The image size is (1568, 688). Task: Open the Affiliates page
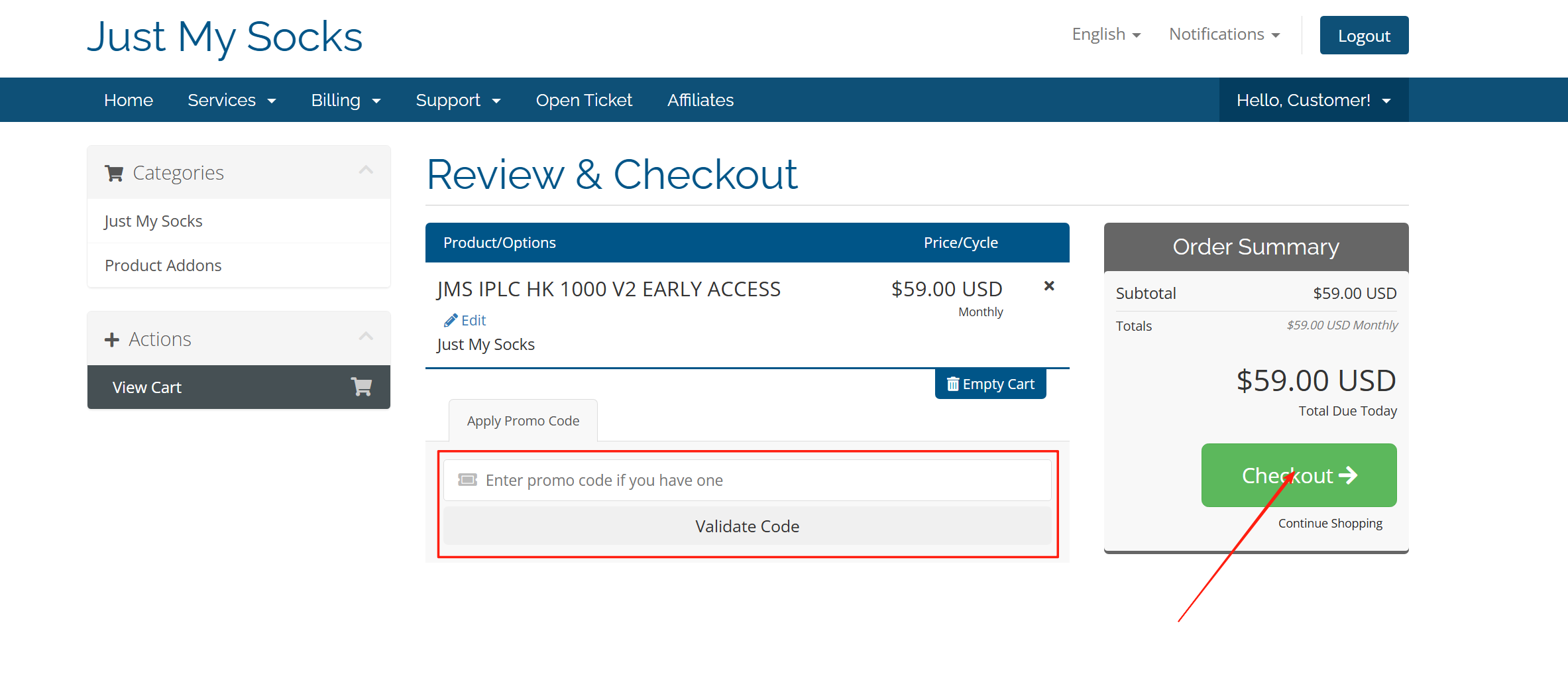click(700, 100)
